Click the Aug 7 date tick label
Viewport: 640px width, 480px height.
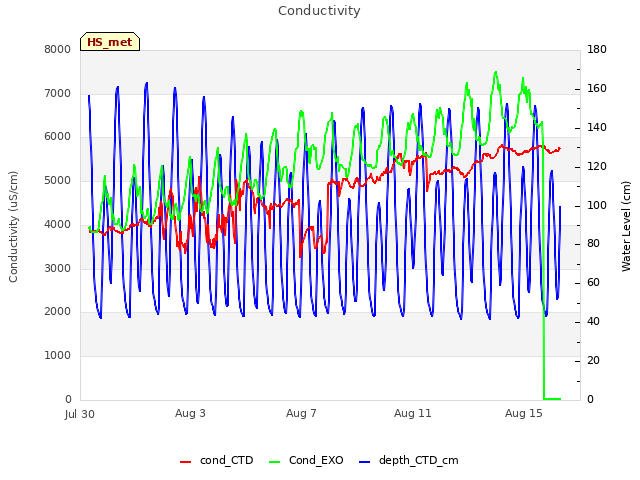pos(301,413)
